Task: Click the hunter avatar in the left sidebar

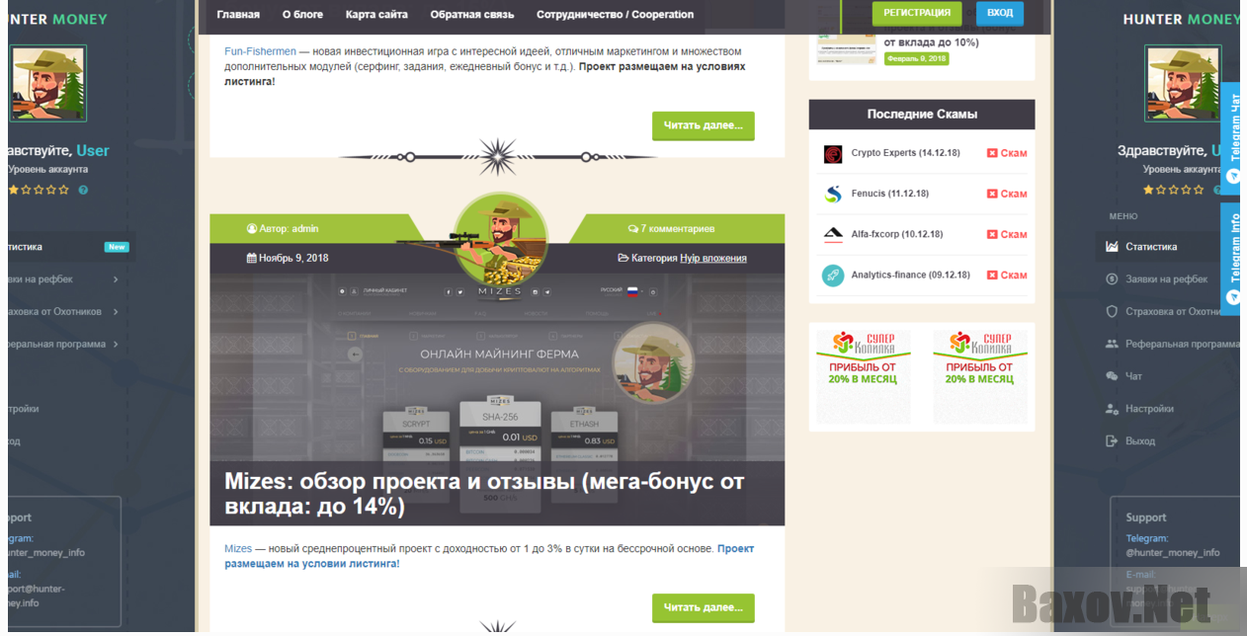Action: pyautogui.click(x=49, y=84)
